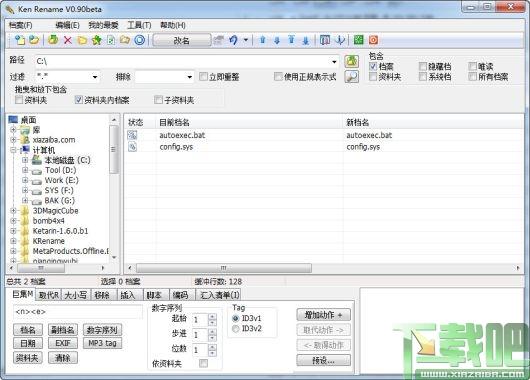Select the ID3v2 radio button

coord(236,329)
